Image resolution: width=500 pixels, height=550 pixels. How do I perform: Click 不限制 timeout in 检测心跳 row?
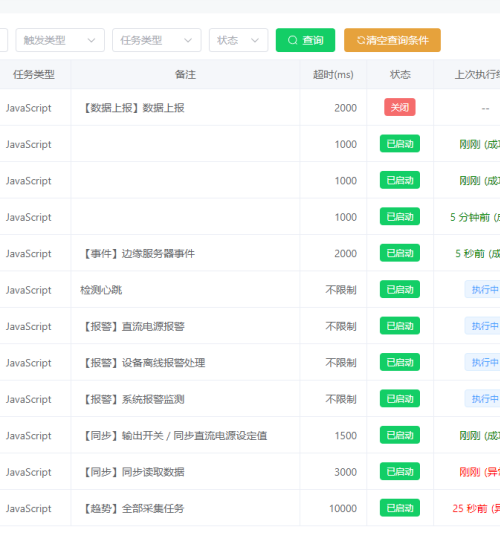click(341, 290)
